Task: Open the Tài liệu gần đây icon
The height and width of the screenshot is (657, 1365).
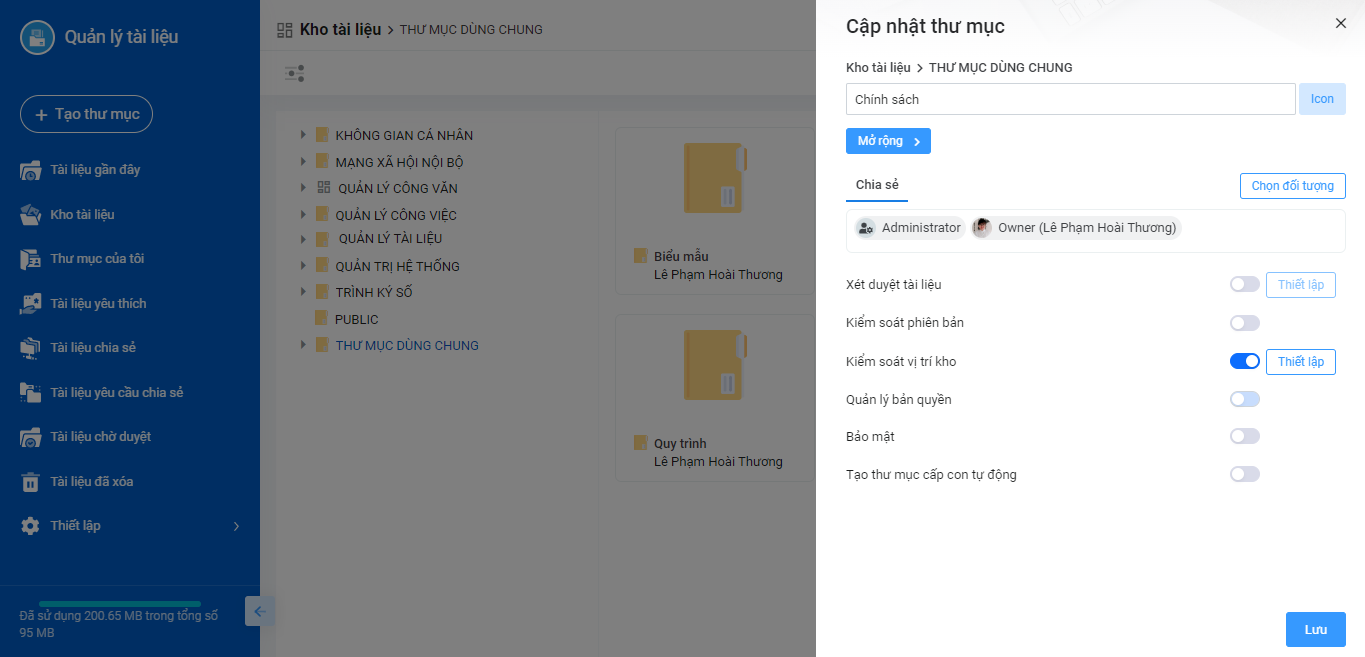Action: coord(31,170)
